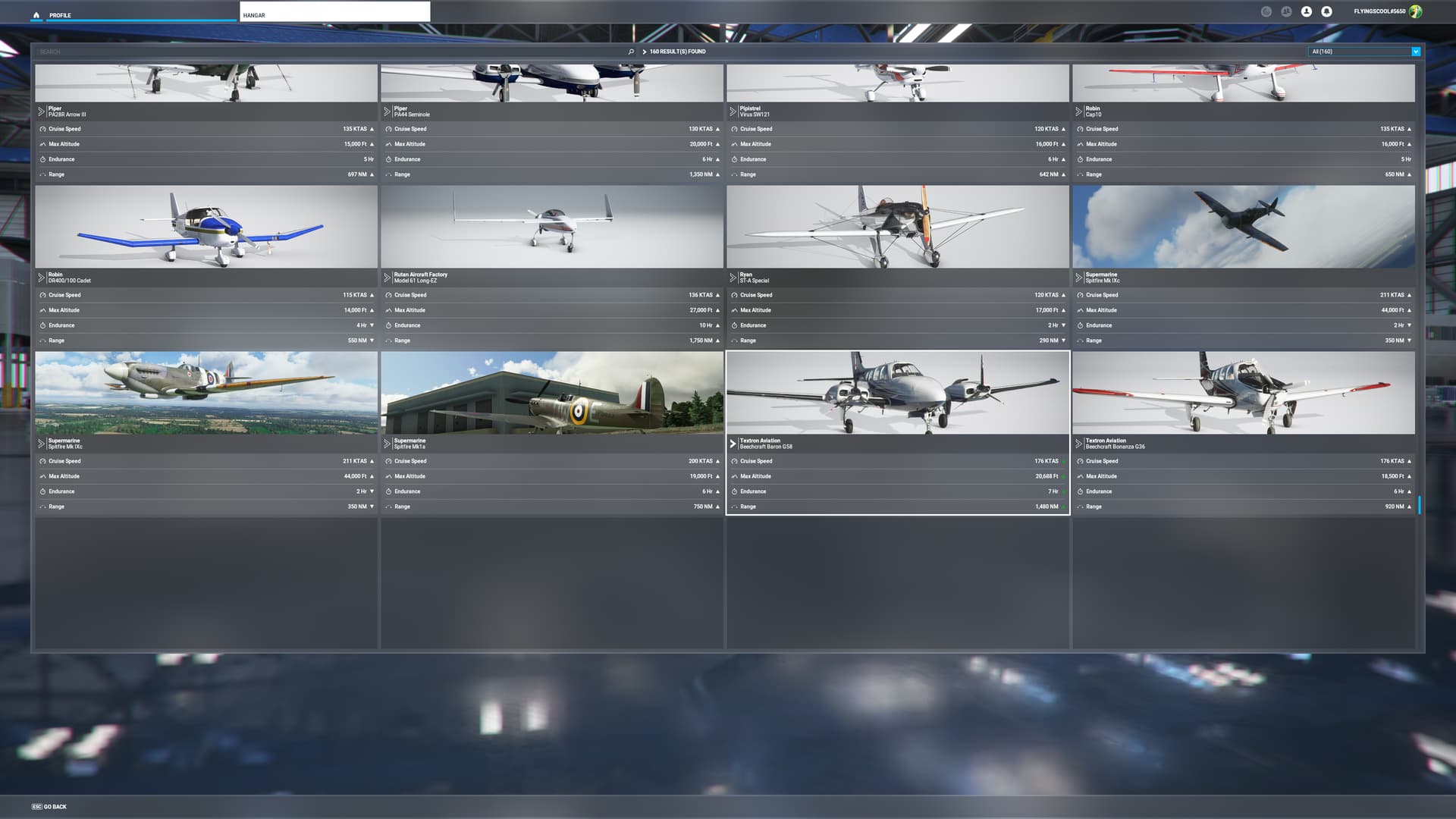The width and height of the screenshot is (1456, 819).
Task: Click the 136 KTAS value for Long-EZ
Action: (x=700, y=295)
